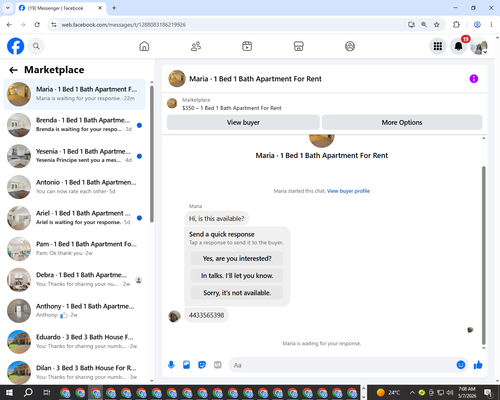Send 'Yes, are you interested?' quick response
Viewport: 500px width, 400px height.
point(237,258)
